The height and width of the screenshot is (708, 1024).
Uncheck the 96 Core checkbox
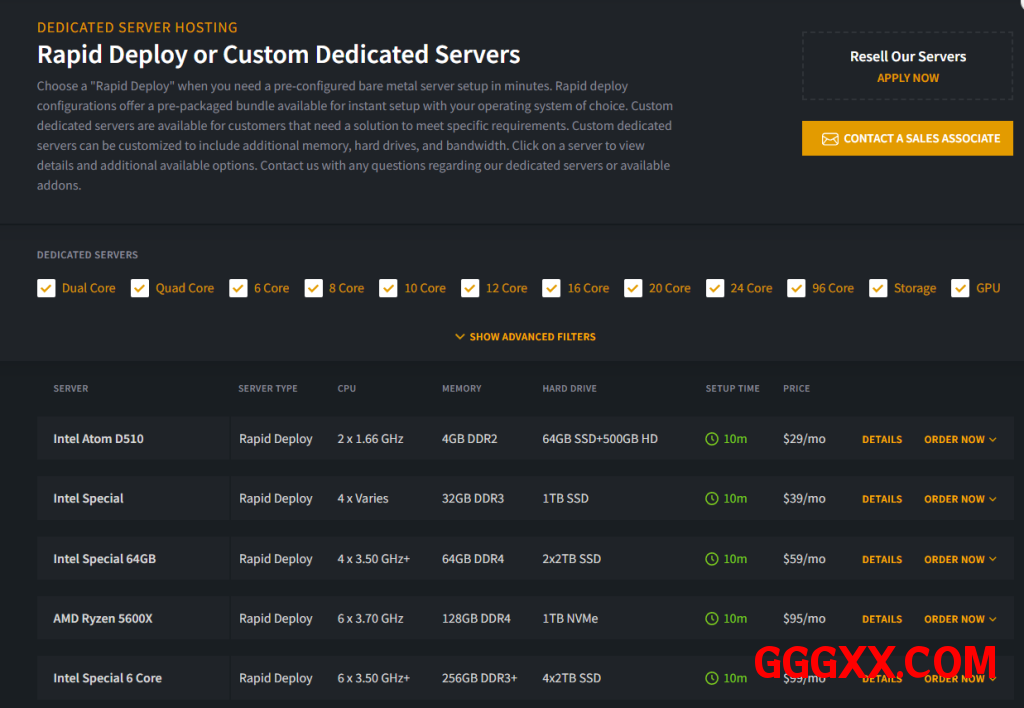pyautogui.click(x=796, y=288)
